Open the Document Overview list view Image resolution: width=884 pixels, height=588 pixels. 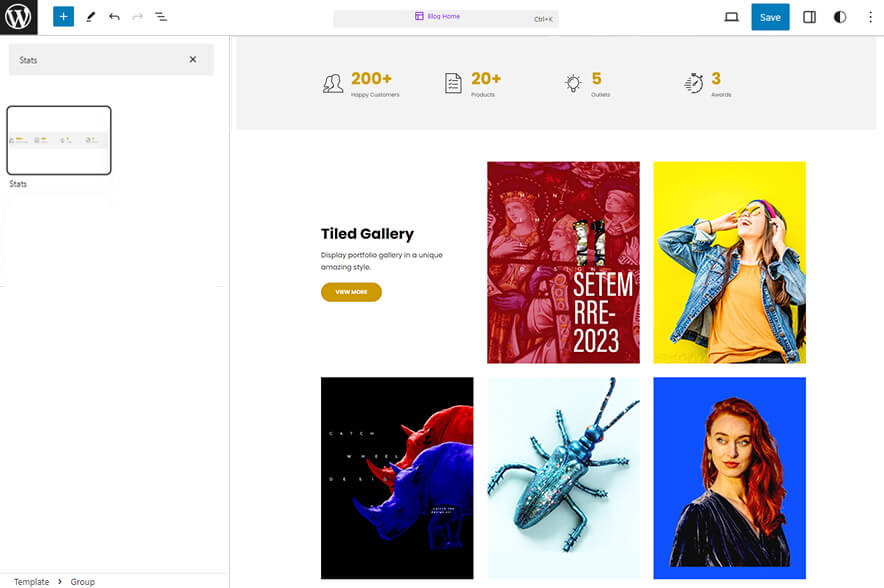click(x=161, y=17)
